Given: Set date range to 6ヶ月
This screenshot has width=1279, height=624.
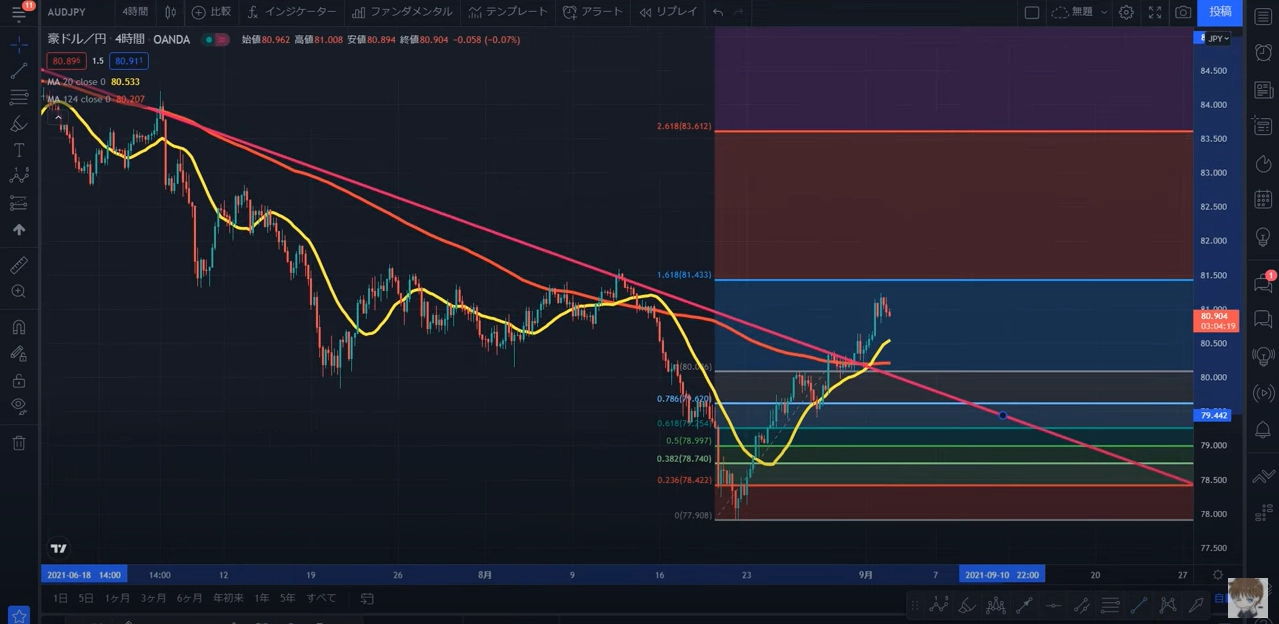Looking at the screenshot, I should 189,598.
